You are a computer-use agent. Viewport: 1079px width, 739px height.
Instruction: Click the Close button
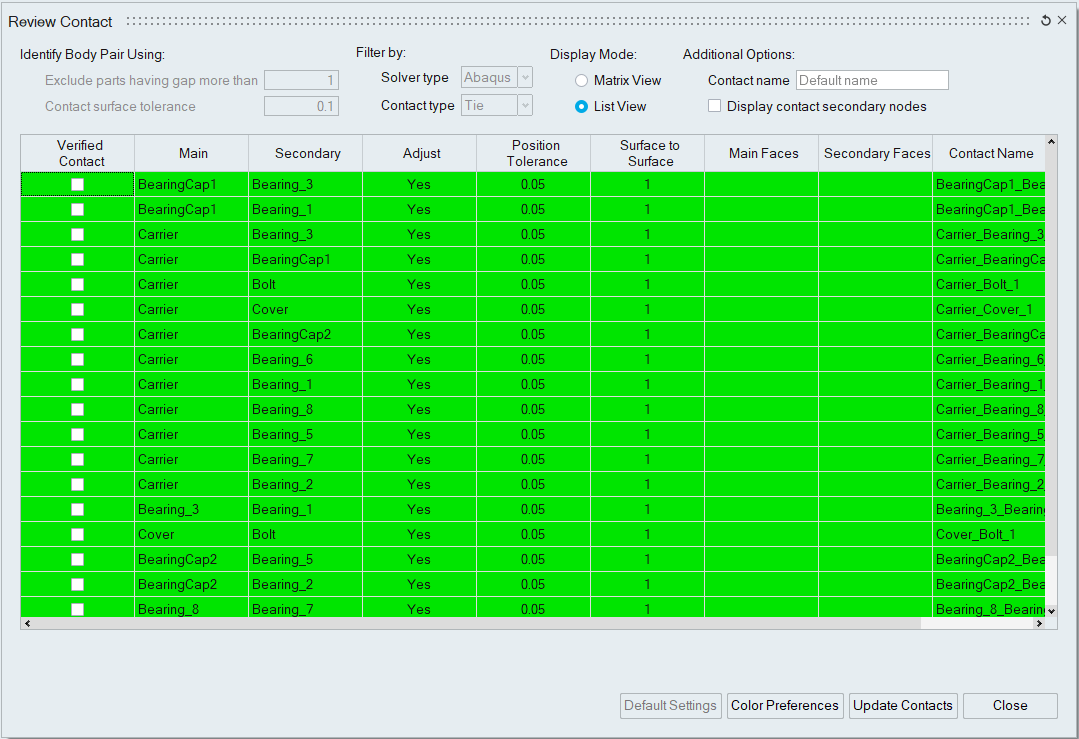pyautogui.click(x=1010, y=706)
